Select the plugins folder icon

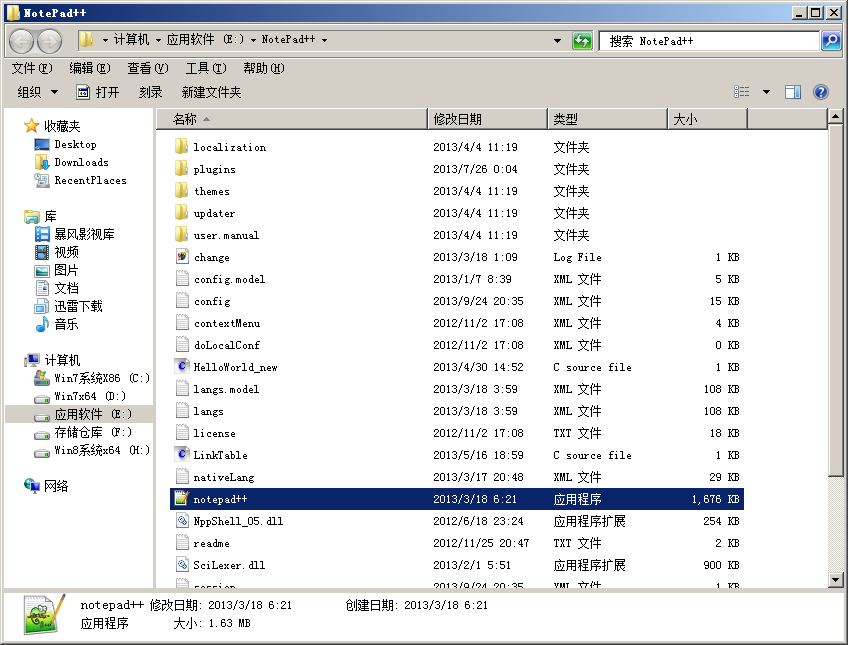point(182,169)
